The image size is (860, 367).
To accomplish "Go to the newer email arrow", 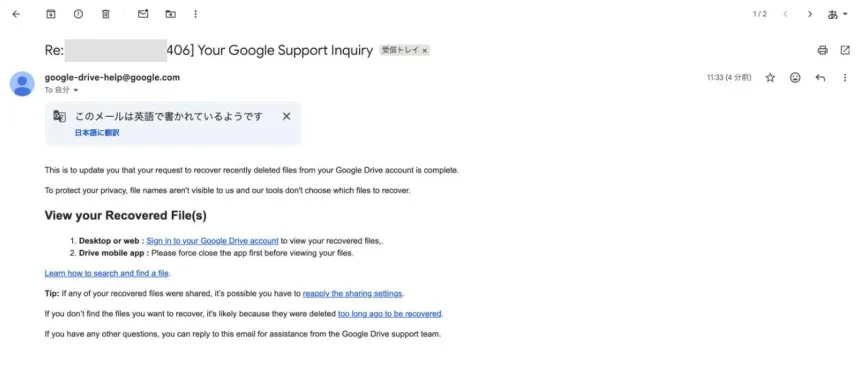I will pos(785,14).
